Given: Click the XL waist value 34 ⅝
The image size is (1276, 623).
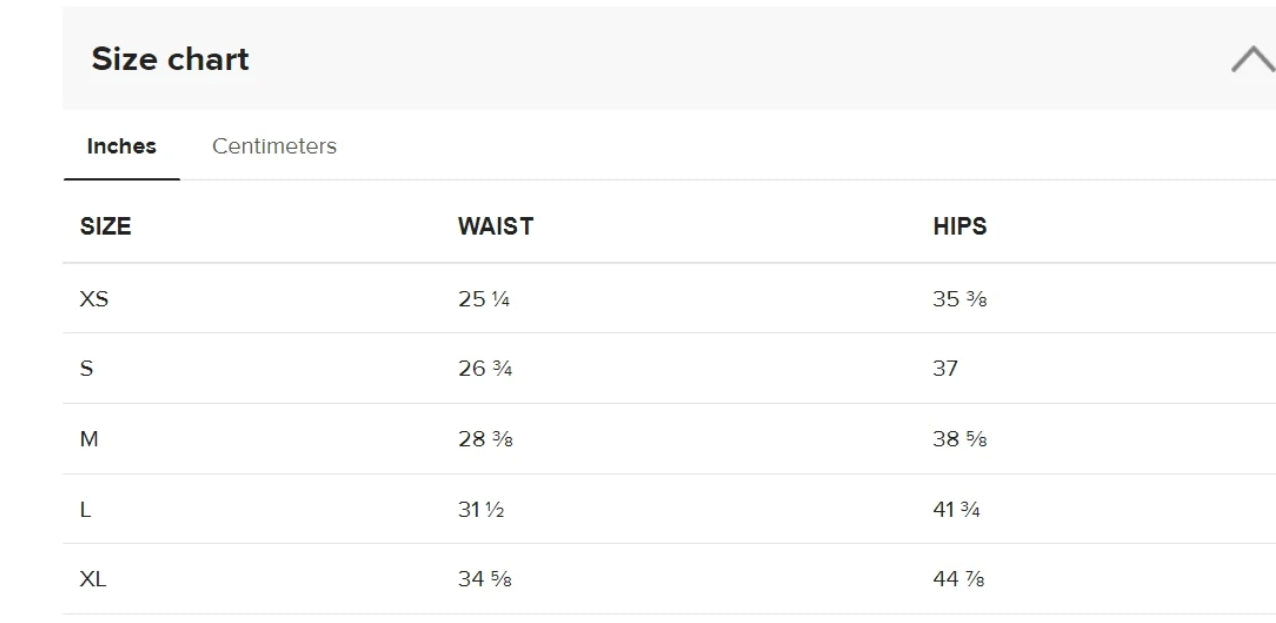Looking at the screenshot, I should [485, 579].
